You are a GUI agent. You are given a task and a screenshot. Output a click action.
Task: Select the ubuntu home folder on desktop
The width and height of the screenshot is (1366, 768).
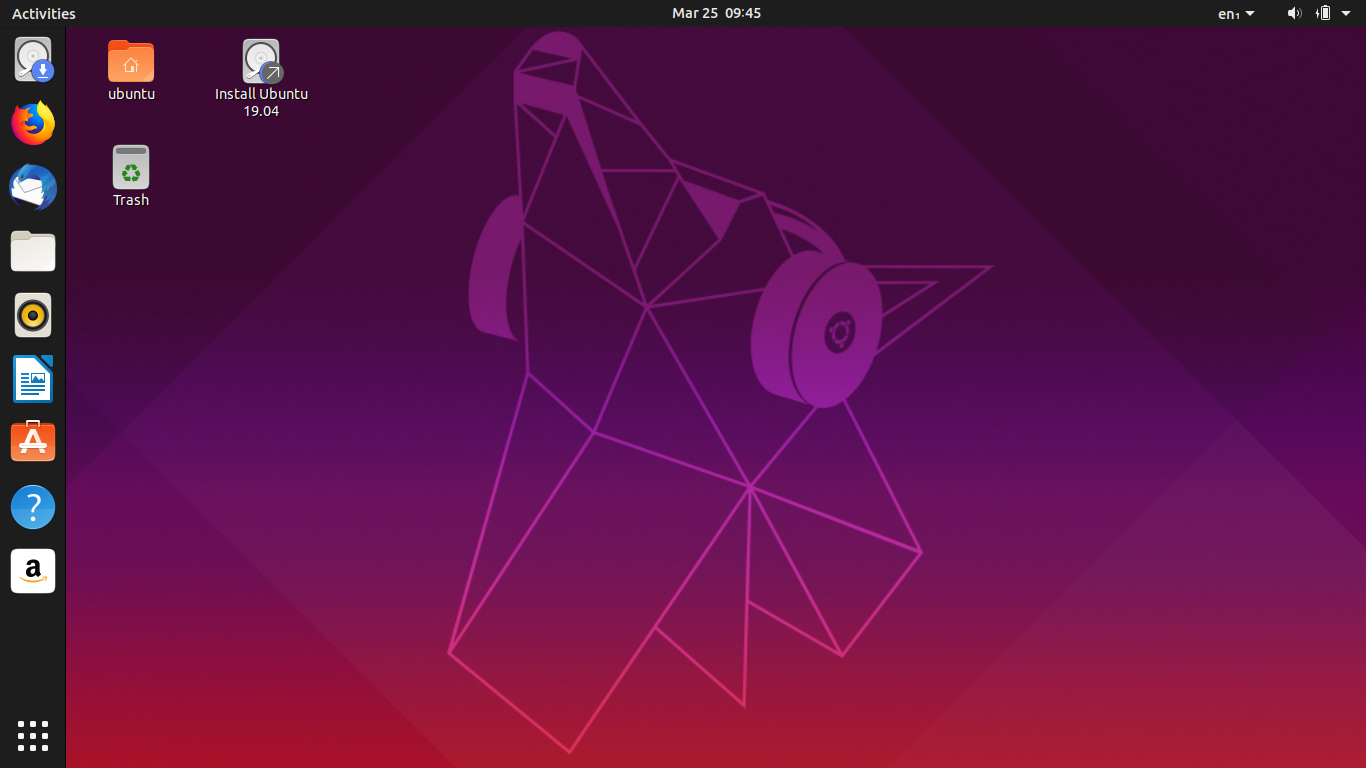[131, 62]
